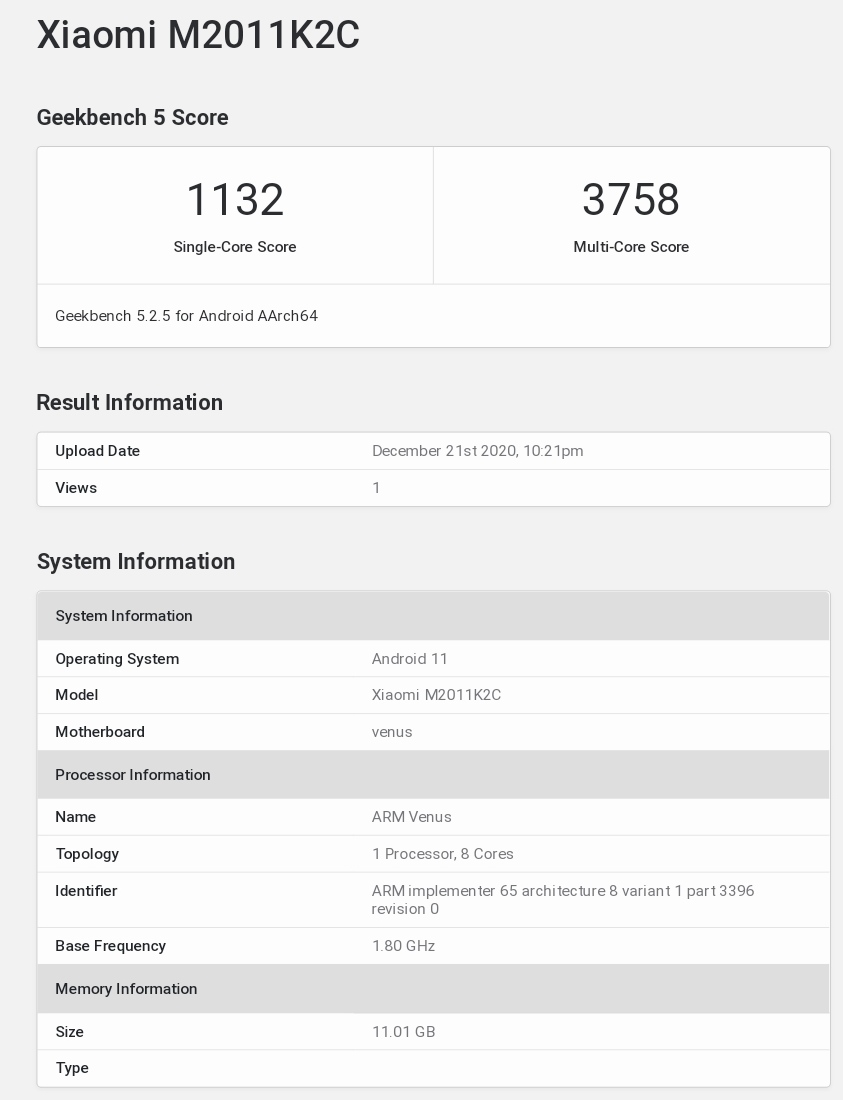Click the "Result Information" heading
The image size is (843, 1100).
tap(130, 402)
